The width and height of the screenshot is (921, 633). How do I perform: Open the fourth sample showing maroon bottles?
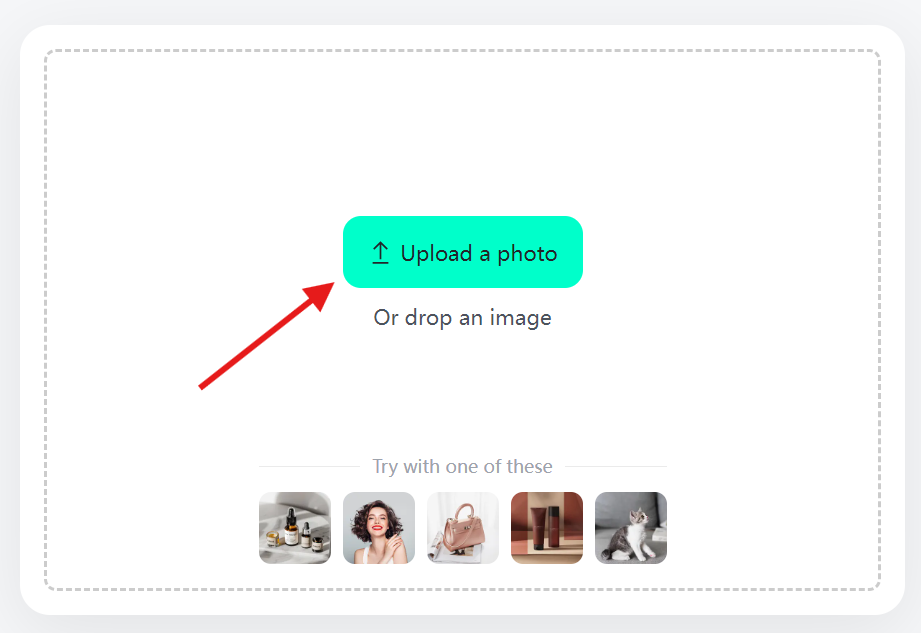[547, 528]
